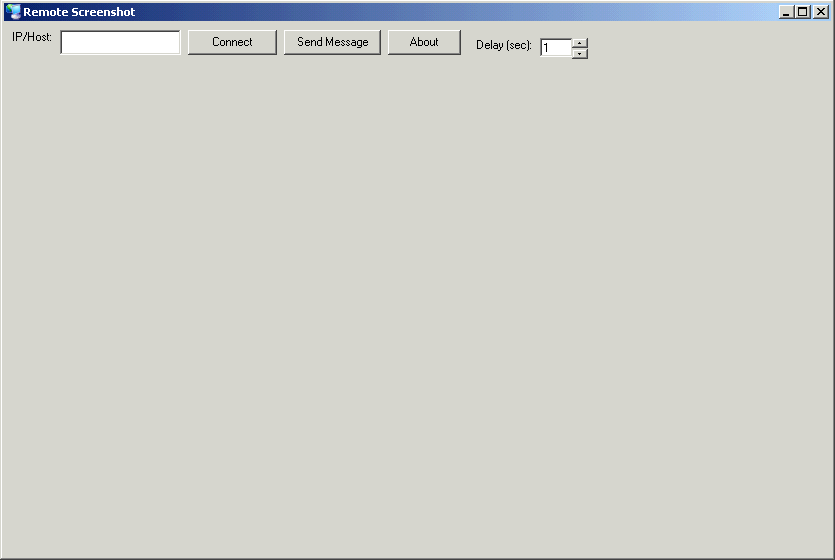Click empty title bar space beside the title
This screenshot has width=835, height=560.
click(x=450, y=12)
